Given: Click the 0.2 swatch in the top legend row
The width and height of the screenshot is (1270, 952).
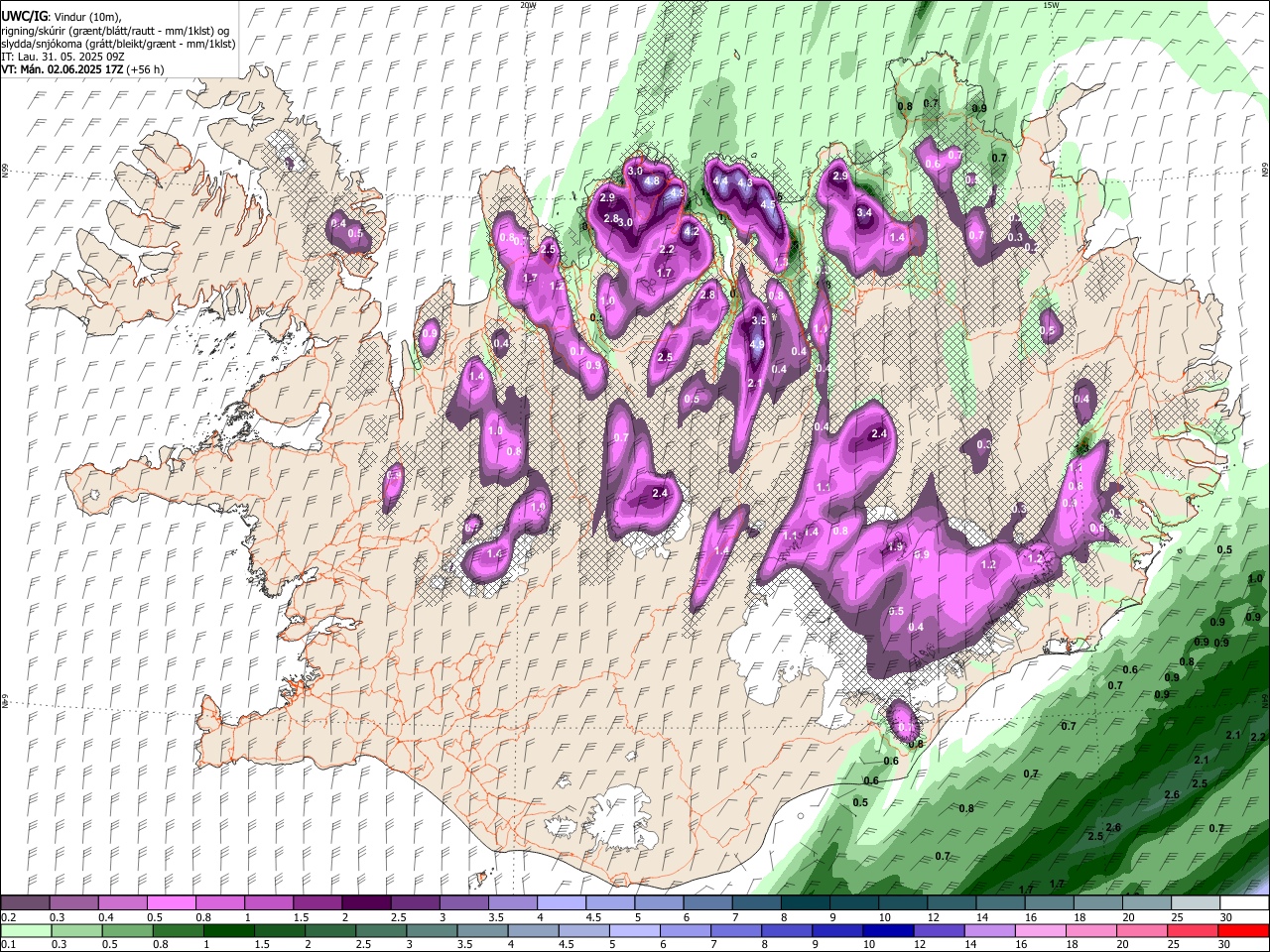Looking at the screenshot, I should [25, 903].
